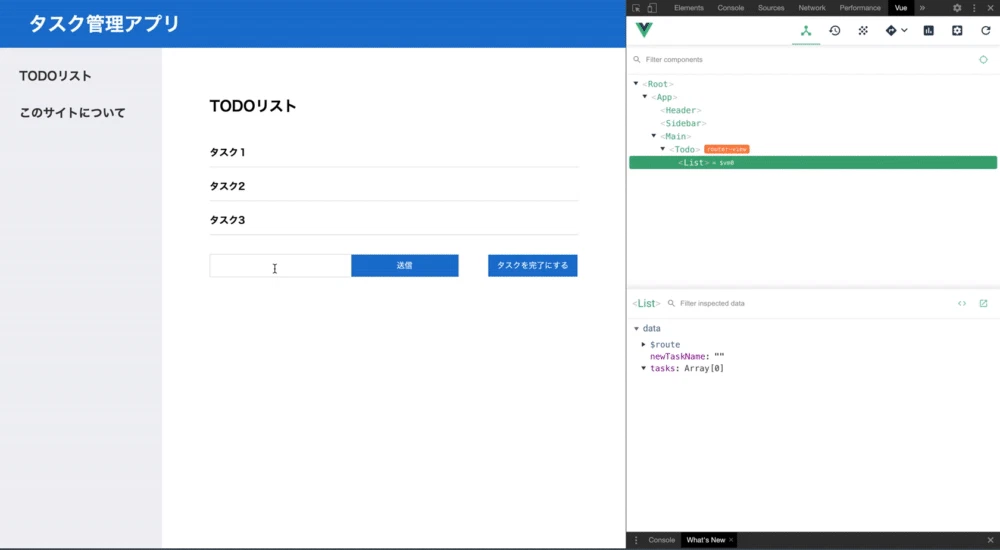Select the Main component in the tree

pos(675,137)
